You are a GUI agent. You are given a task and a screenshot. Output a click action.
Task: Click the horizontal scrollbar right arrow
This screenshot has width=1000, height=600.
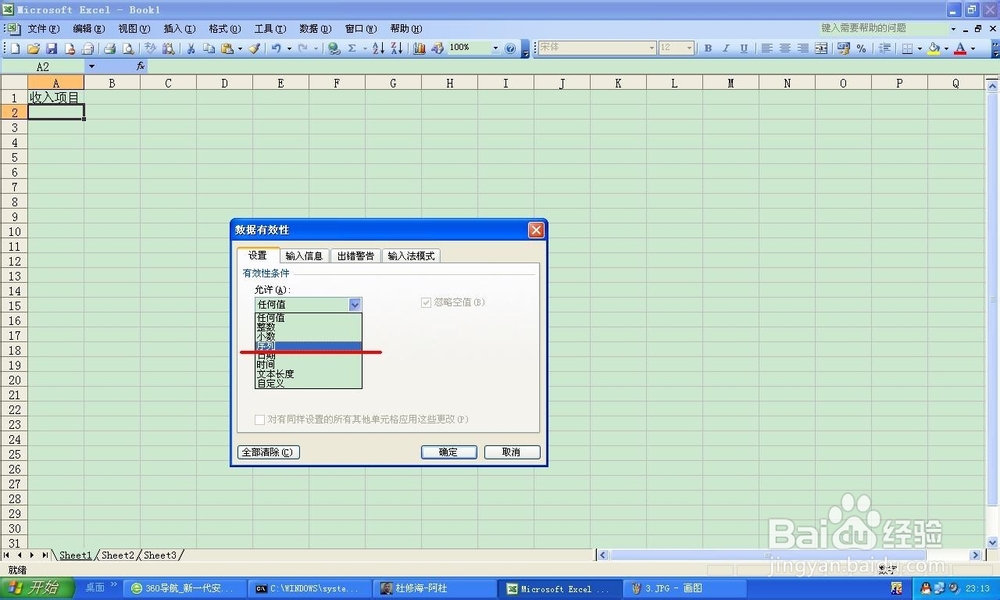[x=974, y=555]
